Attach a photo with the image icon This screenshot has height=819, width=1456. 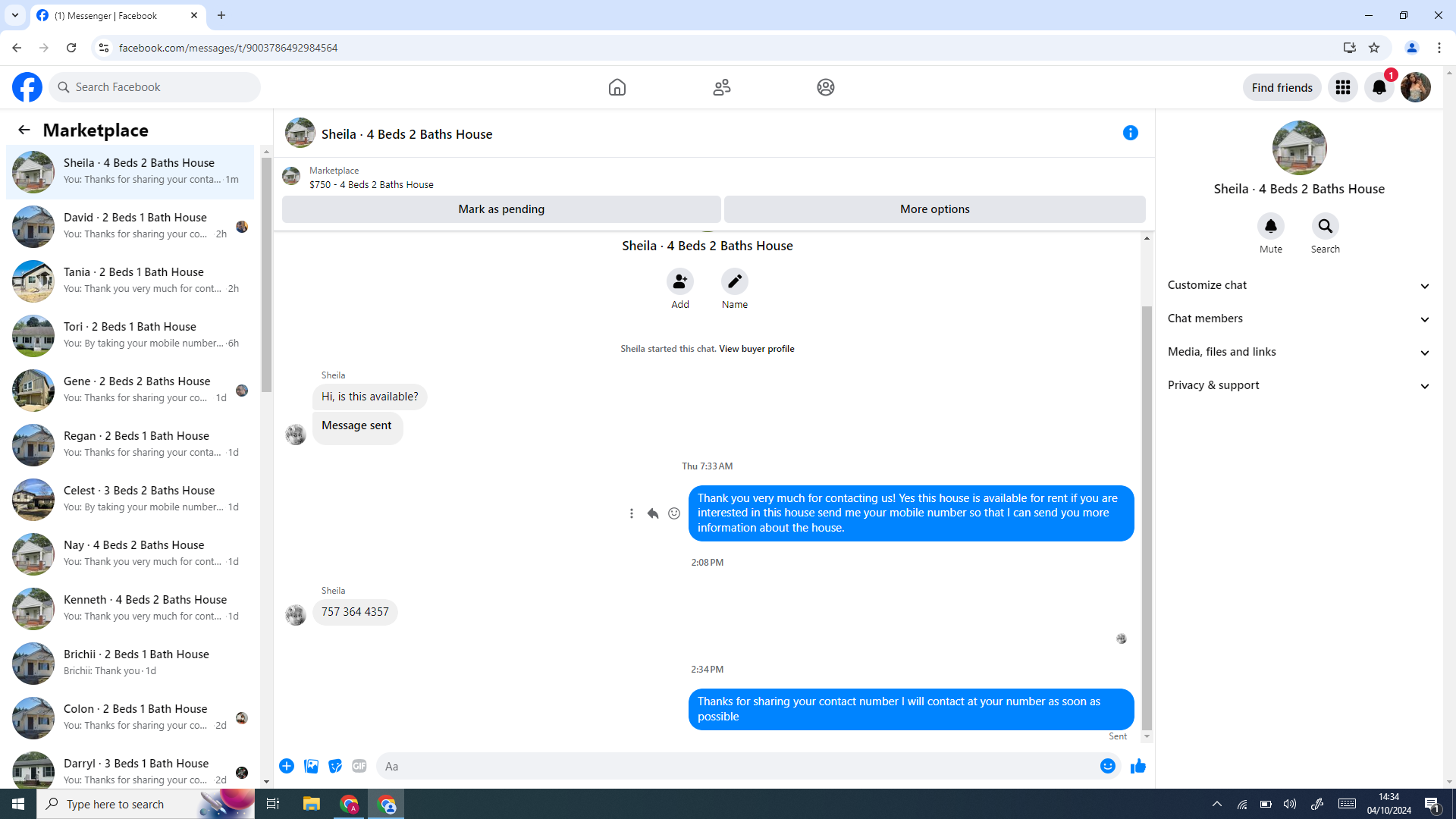pyautogui.click(x=311, y=766)
